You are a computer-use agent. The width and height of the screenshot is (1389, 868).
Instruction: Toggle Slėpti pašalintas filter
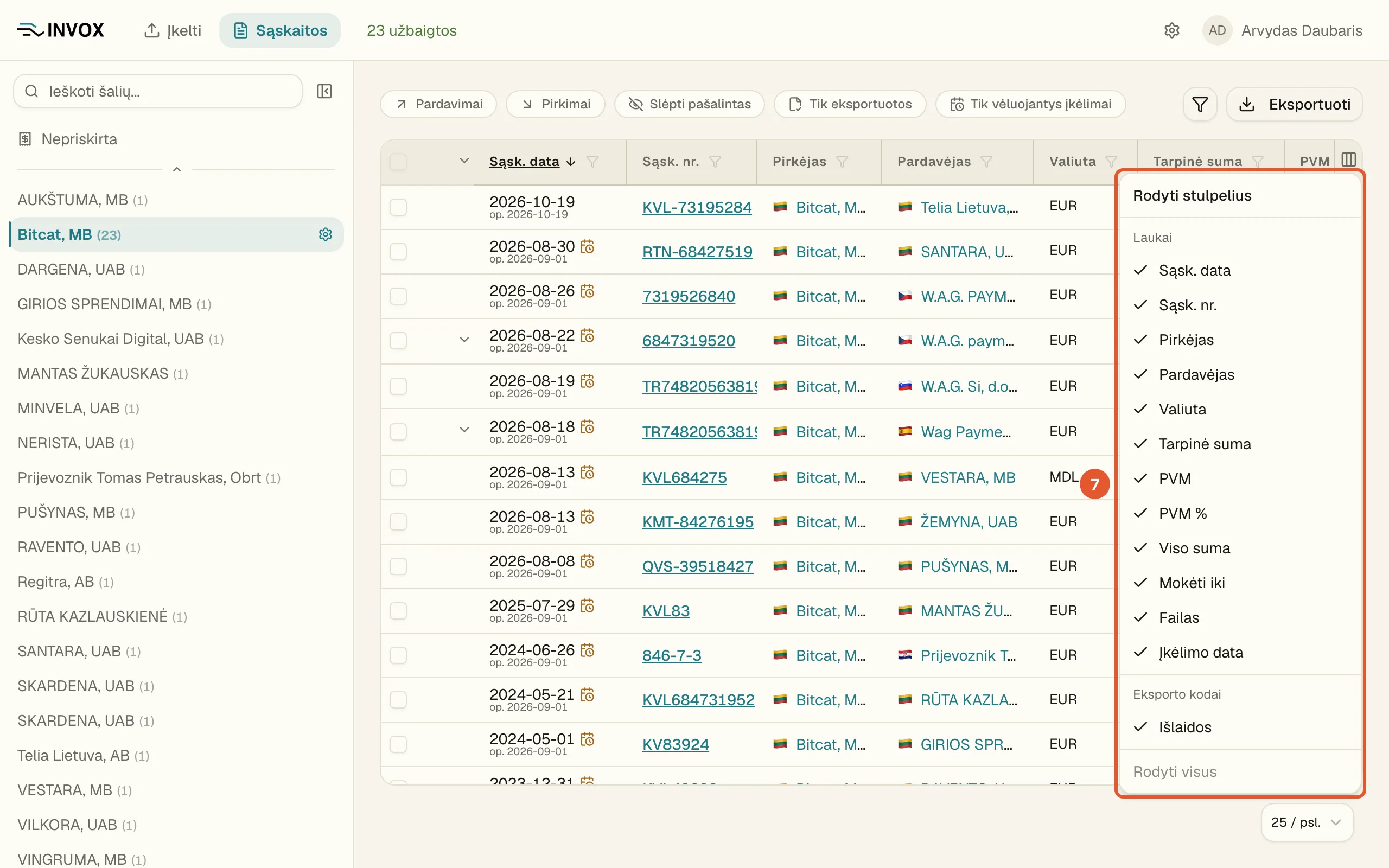pos(689,105)
